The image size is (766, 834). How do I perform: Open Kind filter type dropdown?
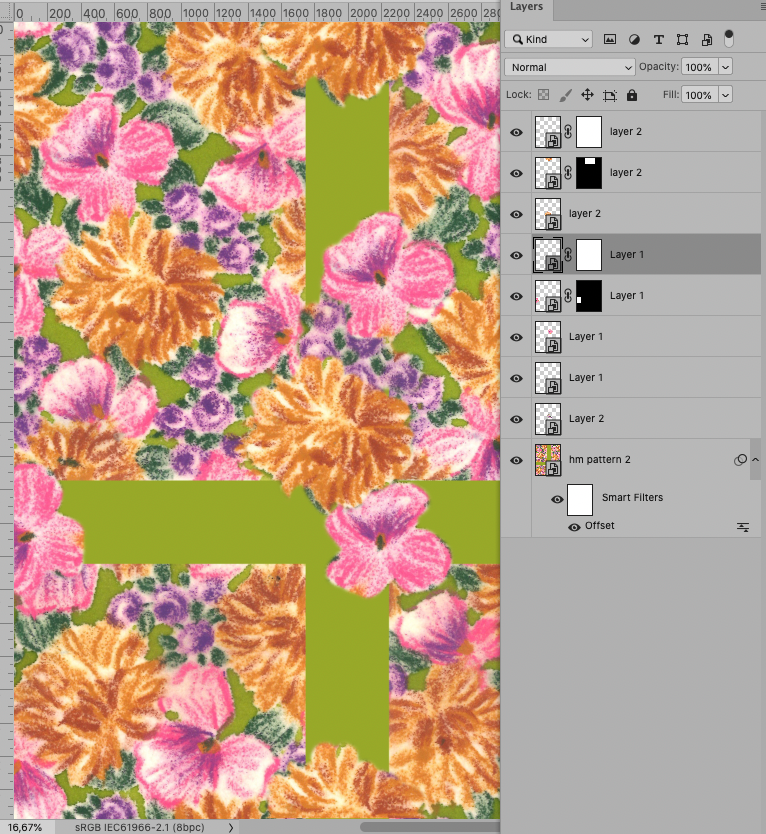point(548,39)
